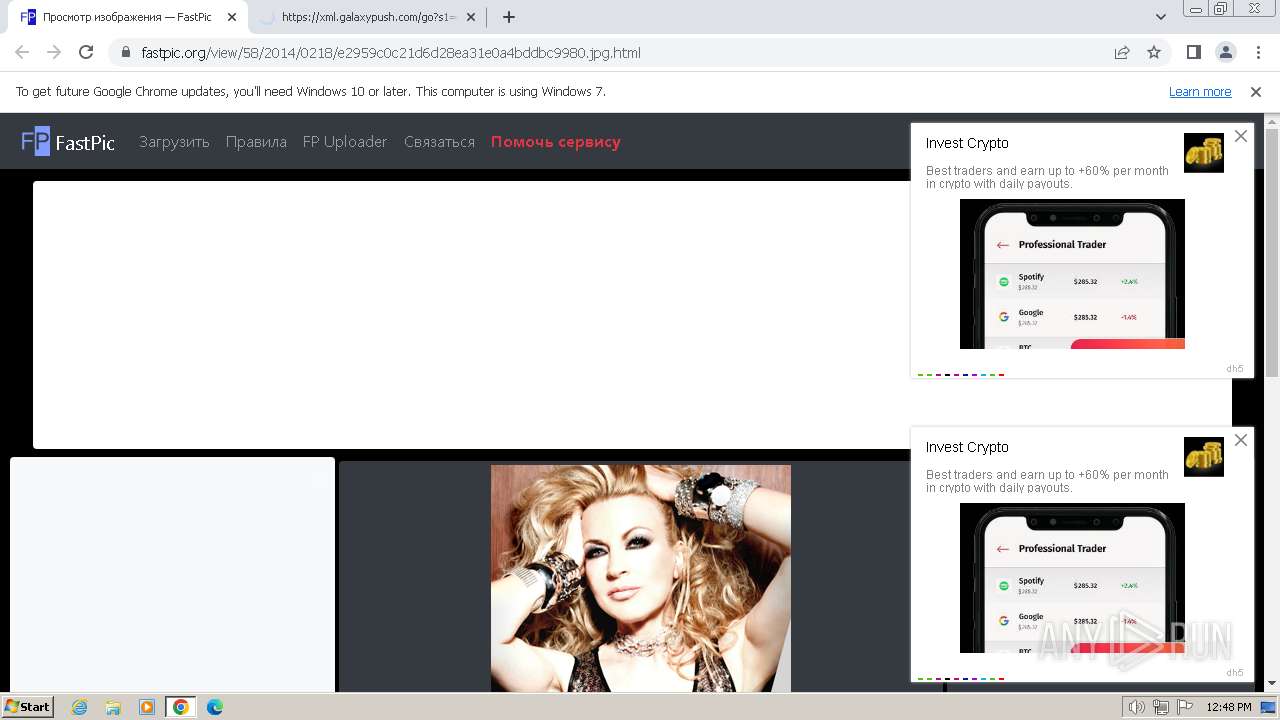Show the clock at 12:48 PM
The width and height of the screenshot is (1280, 720).
1229,707
